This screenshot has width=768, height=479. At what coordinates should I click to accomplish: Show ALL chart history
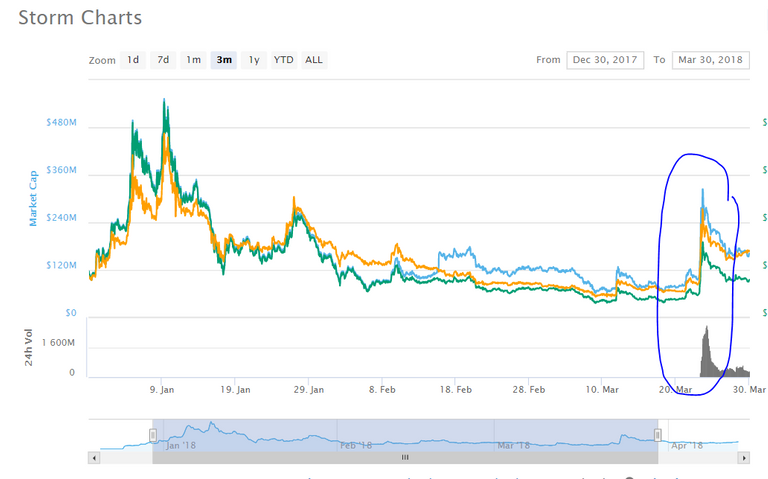click(314, 60)
